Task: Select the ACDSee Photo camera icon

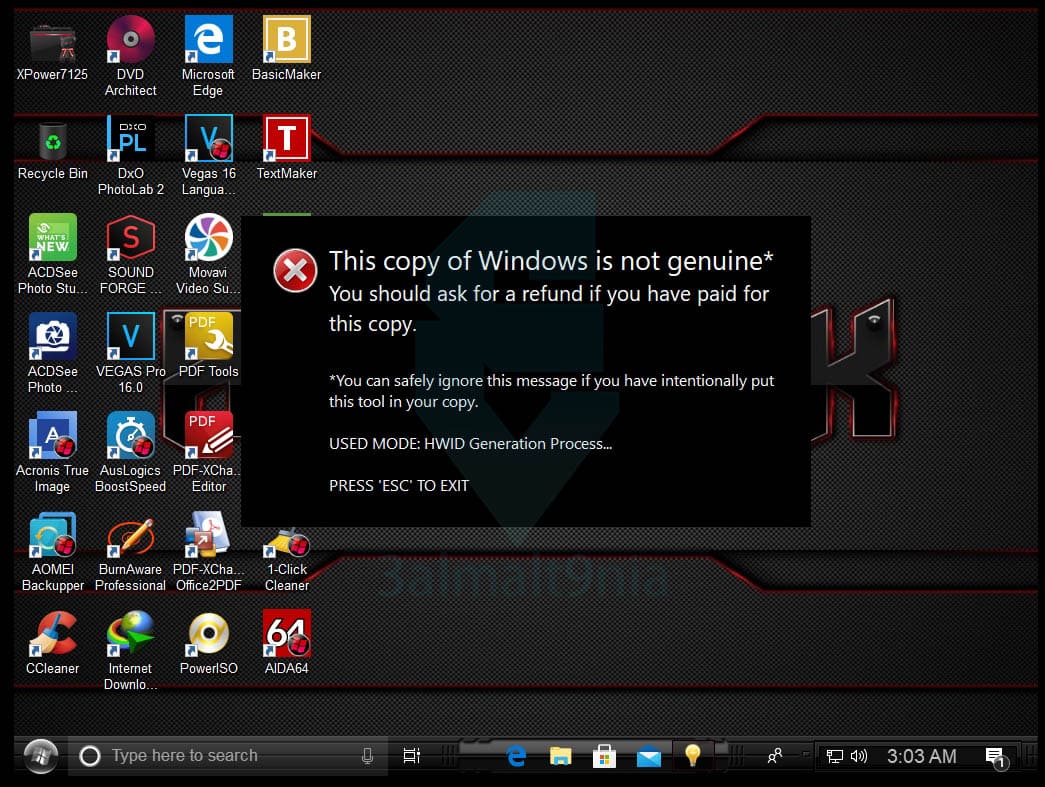Action: tap(52, 337)
